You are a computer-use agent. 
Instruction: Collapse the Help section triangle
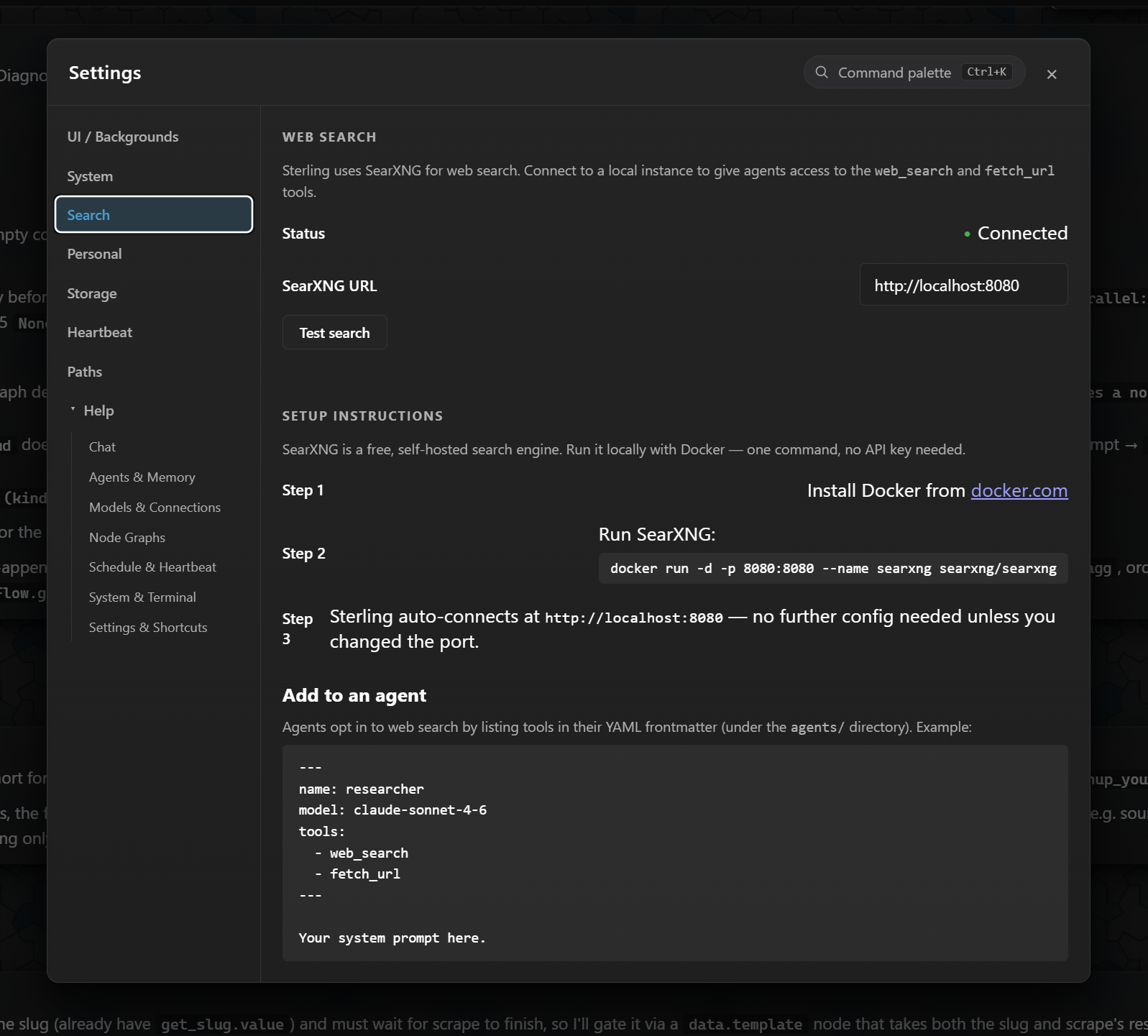(x=73, y=410)
